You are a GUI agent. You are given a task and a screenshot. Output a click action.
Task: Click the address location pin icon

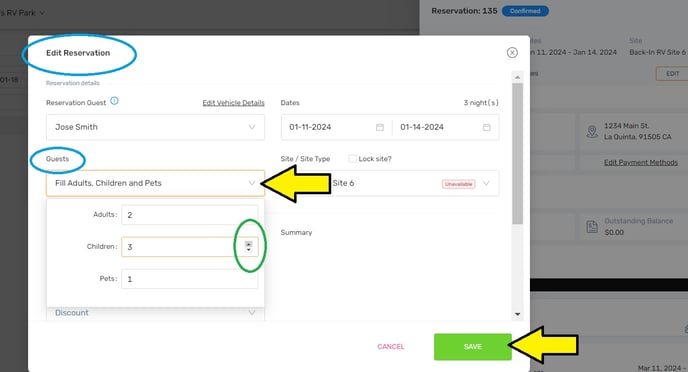(592, 131)
